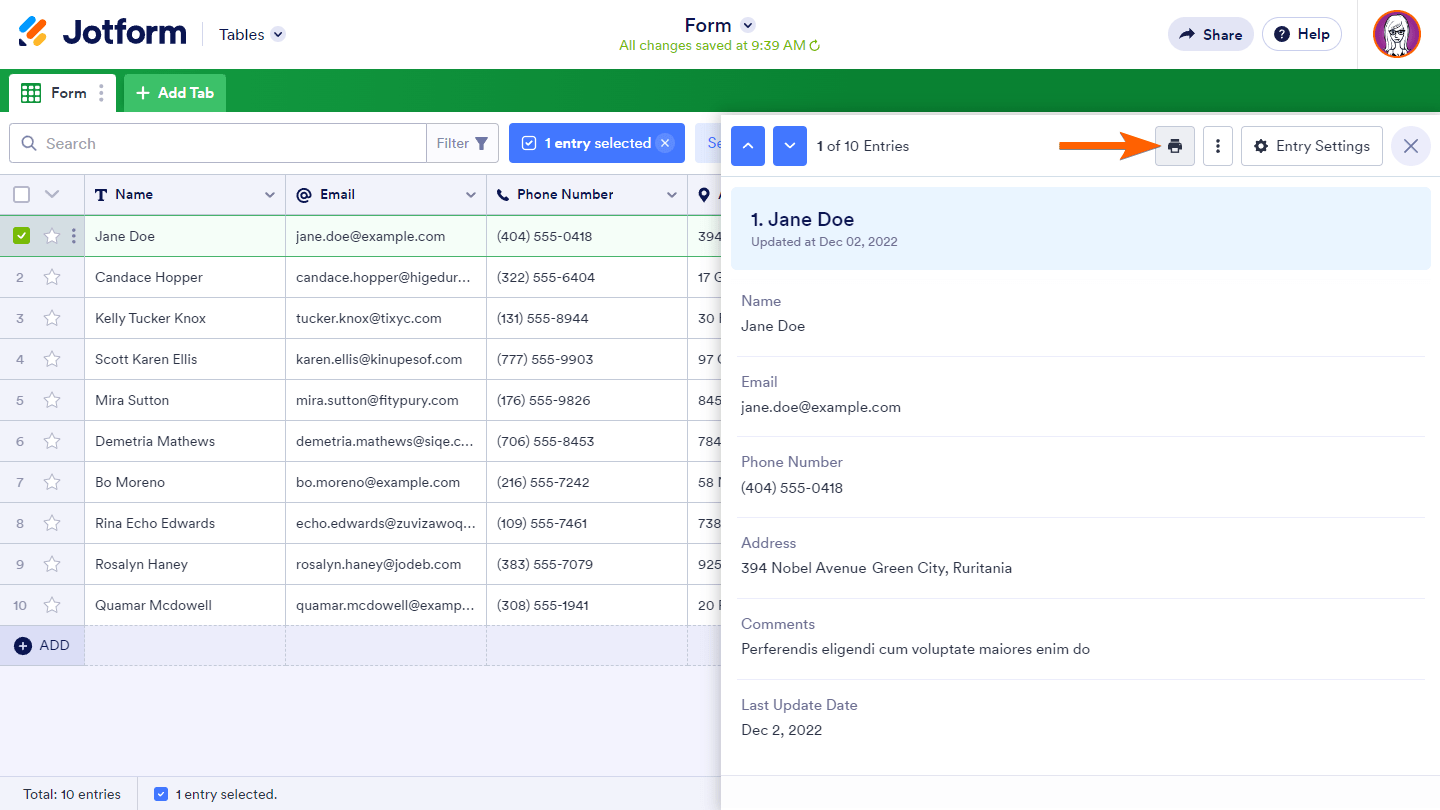Image resolution: width=1440 pixels, height=810 pixels.
Task: Open the Filter button
Action: [x=462, y=143]
